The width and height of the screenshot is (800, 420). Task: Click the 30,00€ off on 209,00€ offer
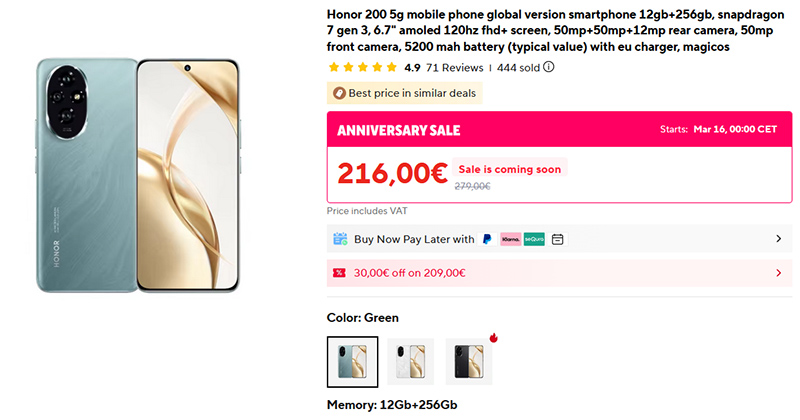click(x=410, y=273)
